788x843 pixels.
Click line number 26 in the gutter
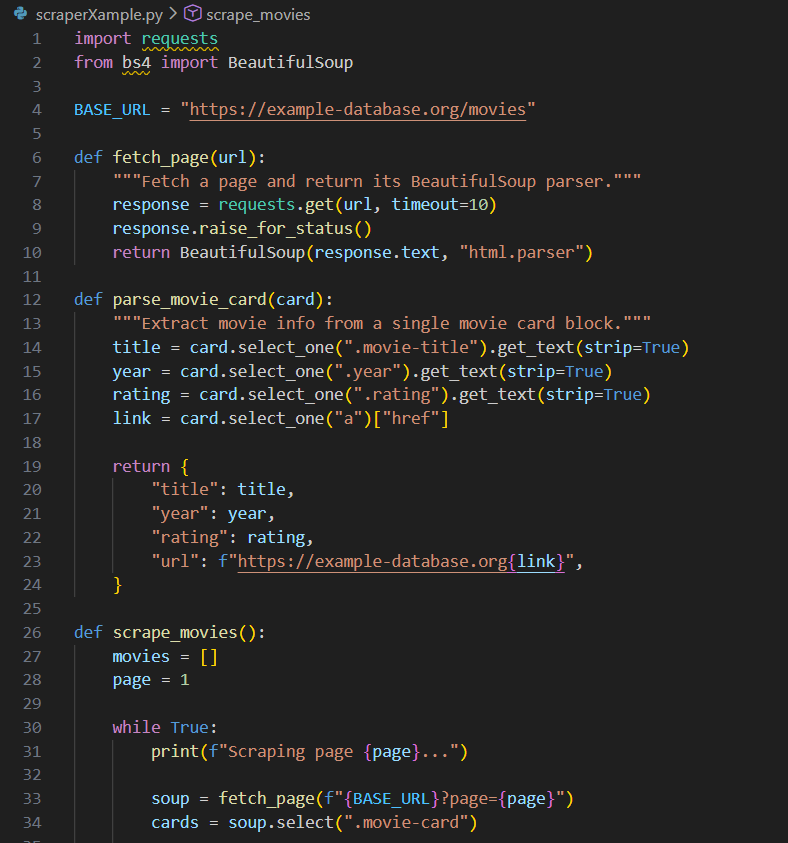pyautogui.click(x=36, y=633)
